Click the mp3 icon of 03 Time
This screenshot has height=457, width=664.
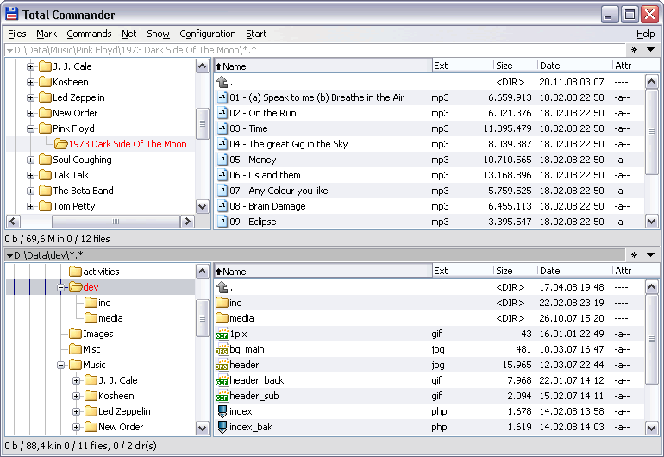pyautogui.click(x=222, y=128)
